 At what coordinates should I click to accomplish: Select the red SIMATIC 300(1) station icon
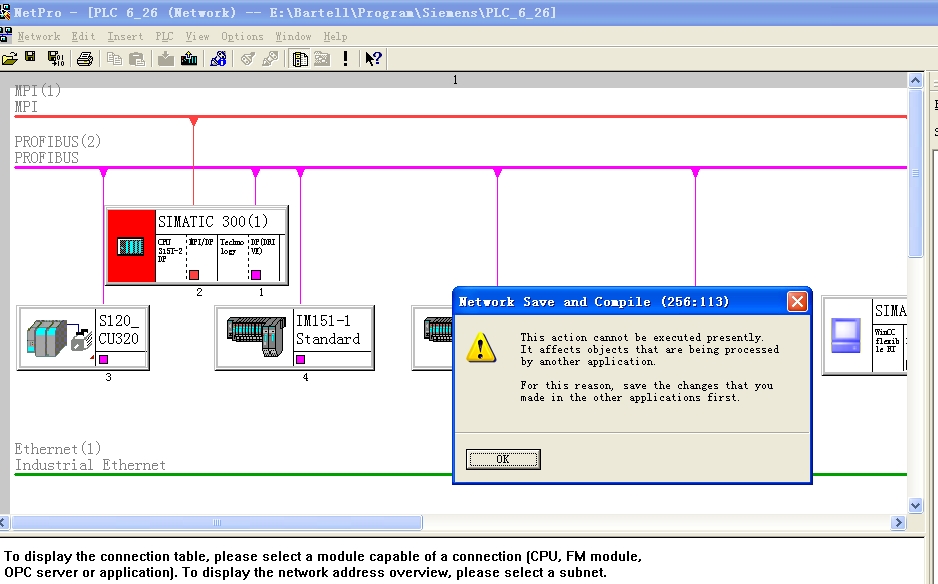(x=131, y=246)
